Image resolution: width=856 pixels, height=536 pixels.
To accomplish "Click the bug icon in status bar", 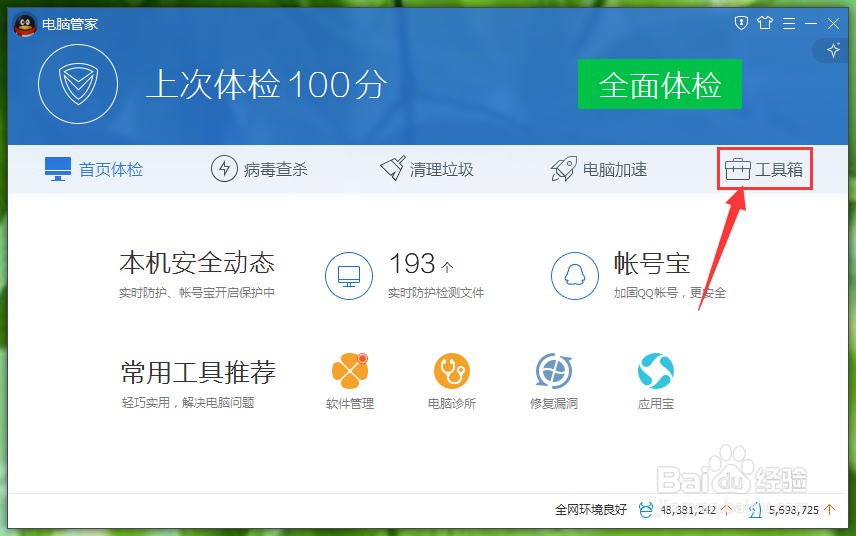I will point(646,510).
